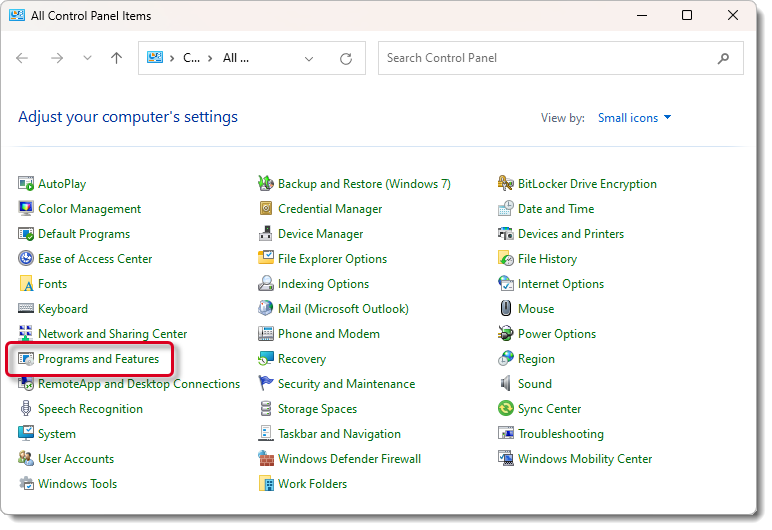Open the Windows Defender Firewall icon
772x530 pixels.
(266, 459)
